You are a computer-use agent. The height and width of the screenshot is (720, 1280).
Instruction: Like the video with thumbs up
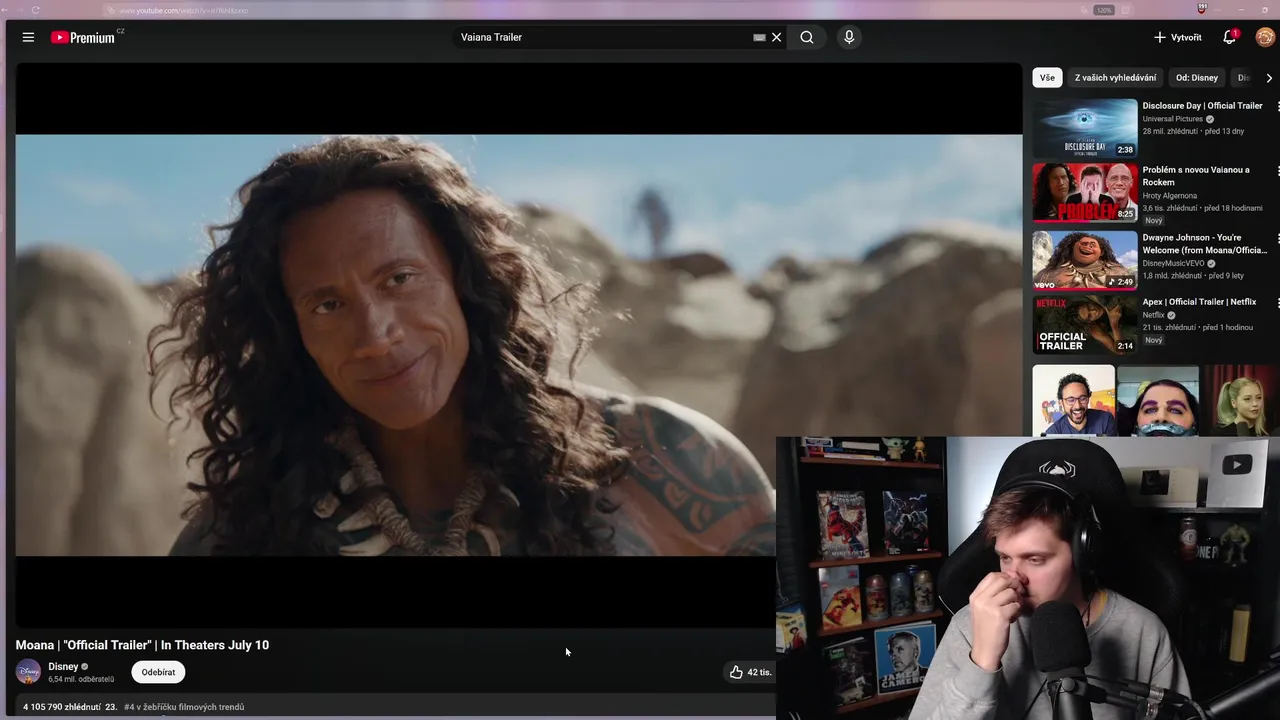pyautogui.click(x=750, y=672)
